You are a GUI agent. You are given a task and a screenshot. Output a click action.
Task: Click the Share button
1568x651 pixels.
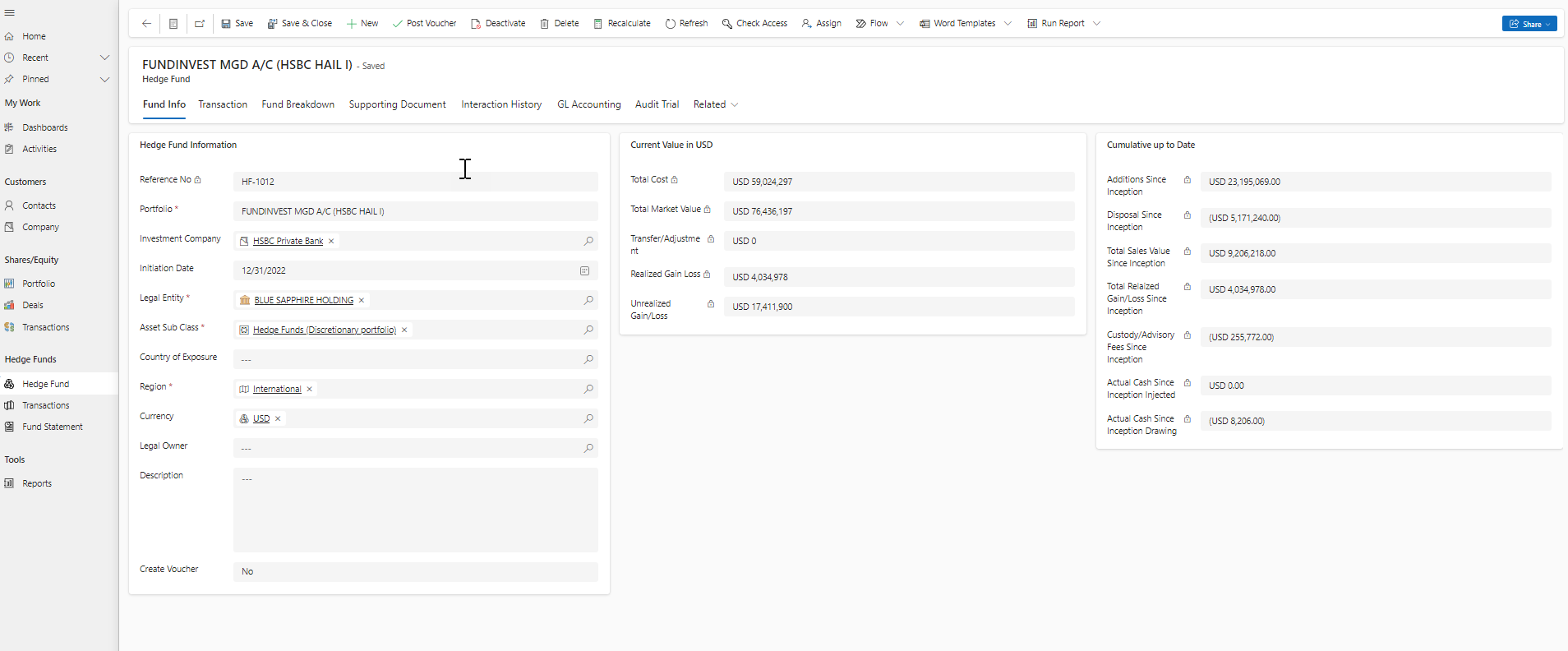1529,24
